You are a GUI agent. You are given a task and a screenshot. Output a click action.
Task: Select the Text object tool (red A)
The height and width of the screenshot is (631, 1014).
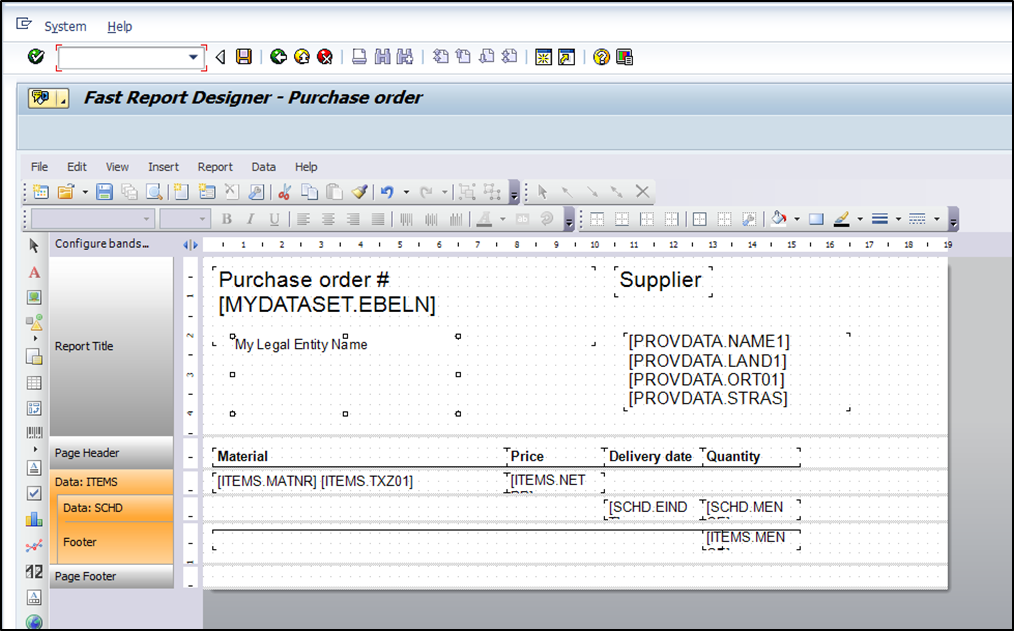click(34, 272)
